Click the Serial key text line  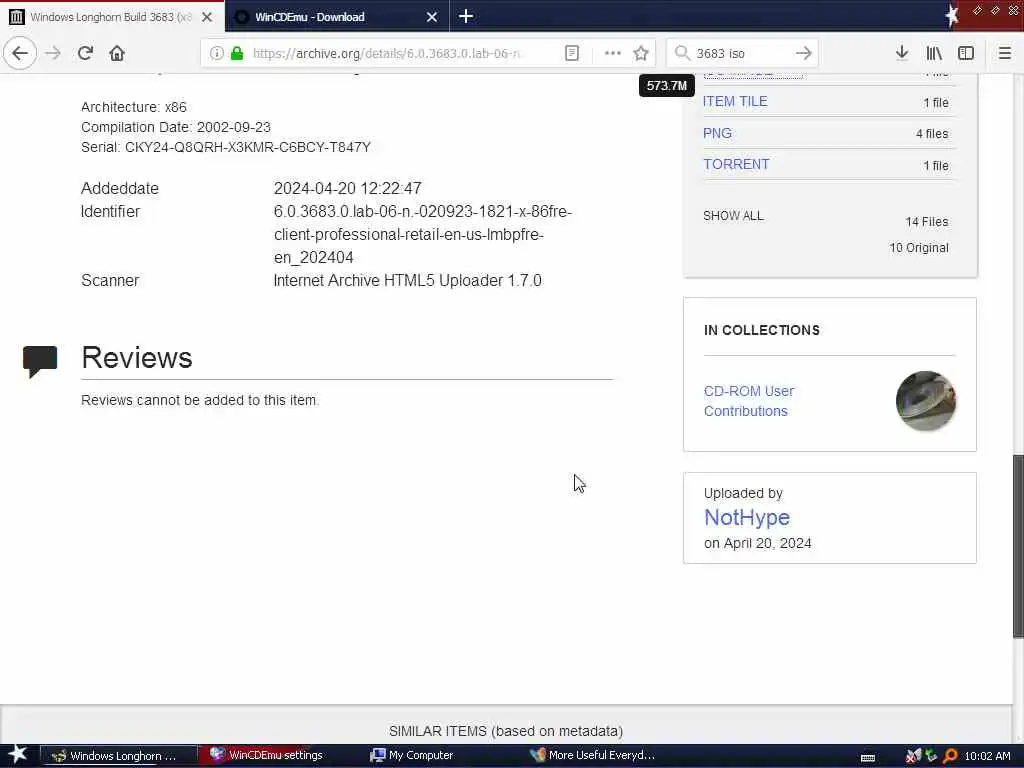[226, 147]
